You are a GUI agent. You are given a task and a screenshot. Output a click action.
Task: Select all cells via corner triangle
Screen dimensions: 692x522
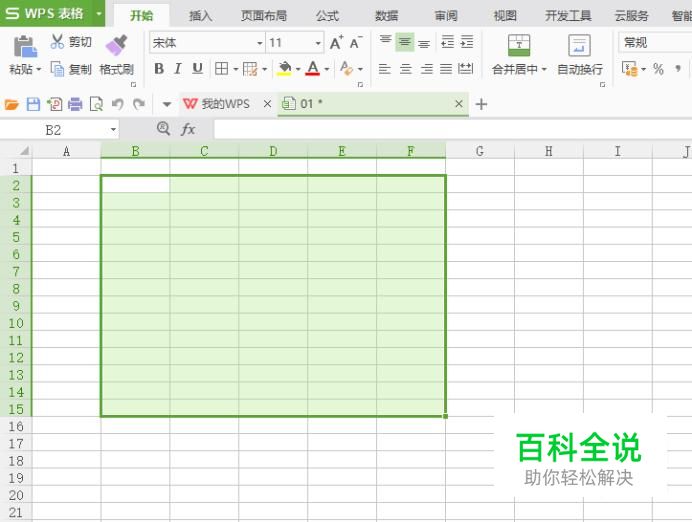tap(24, 151)
